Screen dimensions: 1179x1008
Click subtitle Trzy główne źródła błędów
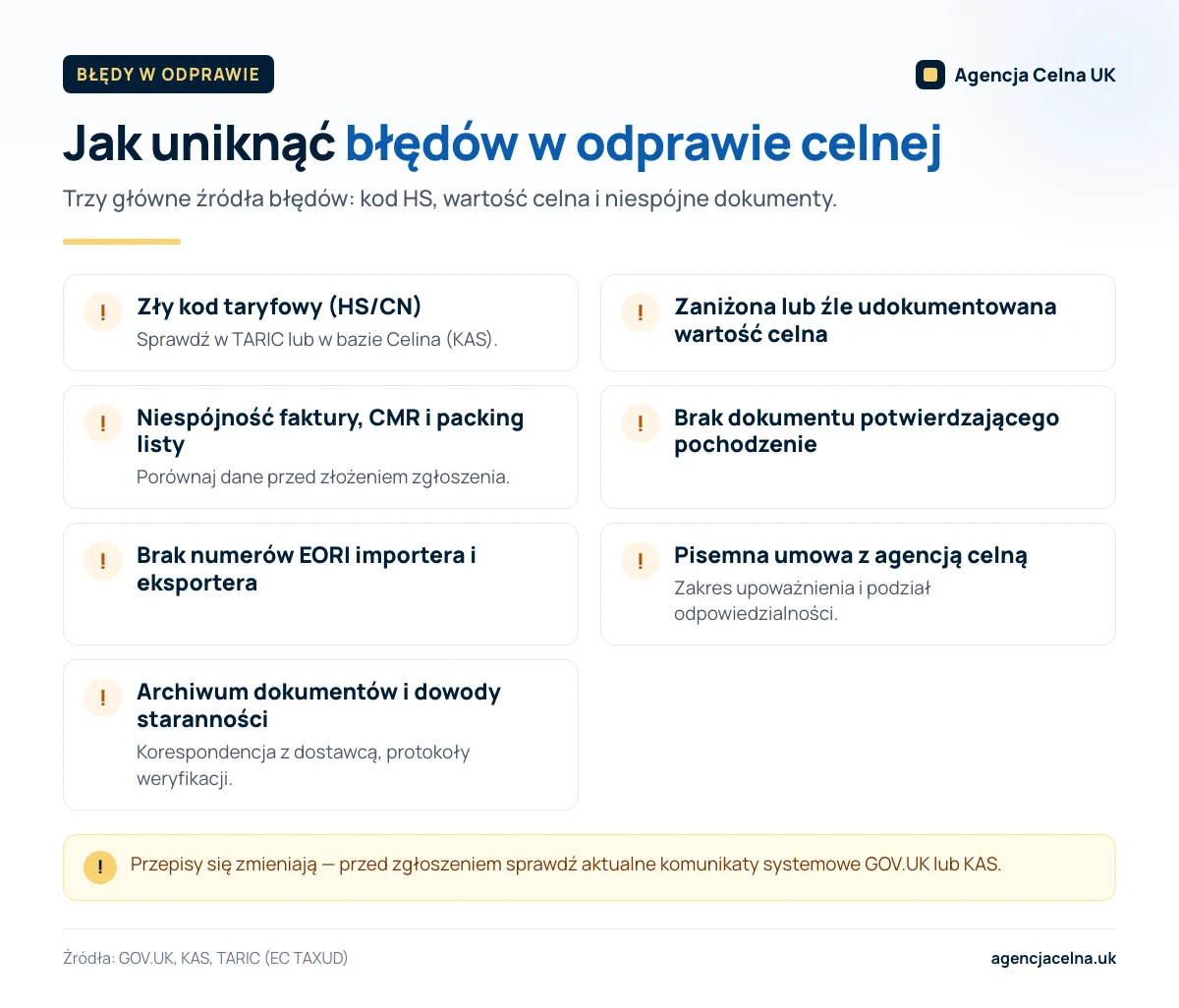450,198
